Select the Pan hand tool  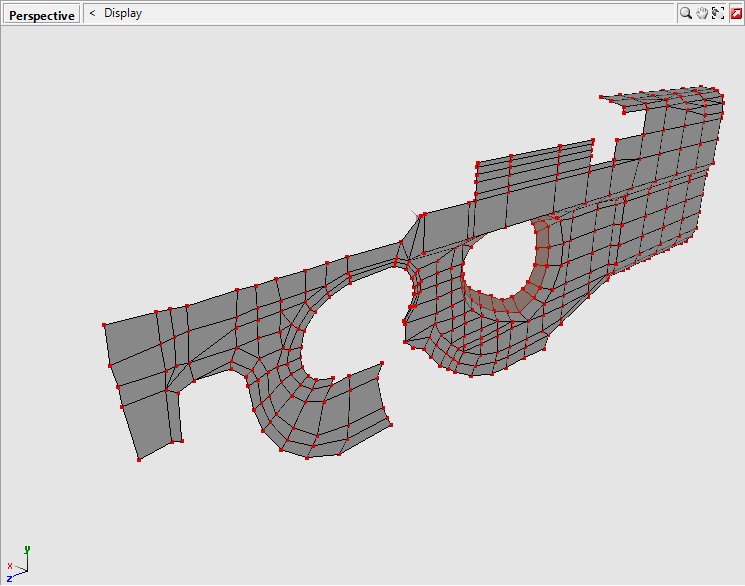click(702, 13)
